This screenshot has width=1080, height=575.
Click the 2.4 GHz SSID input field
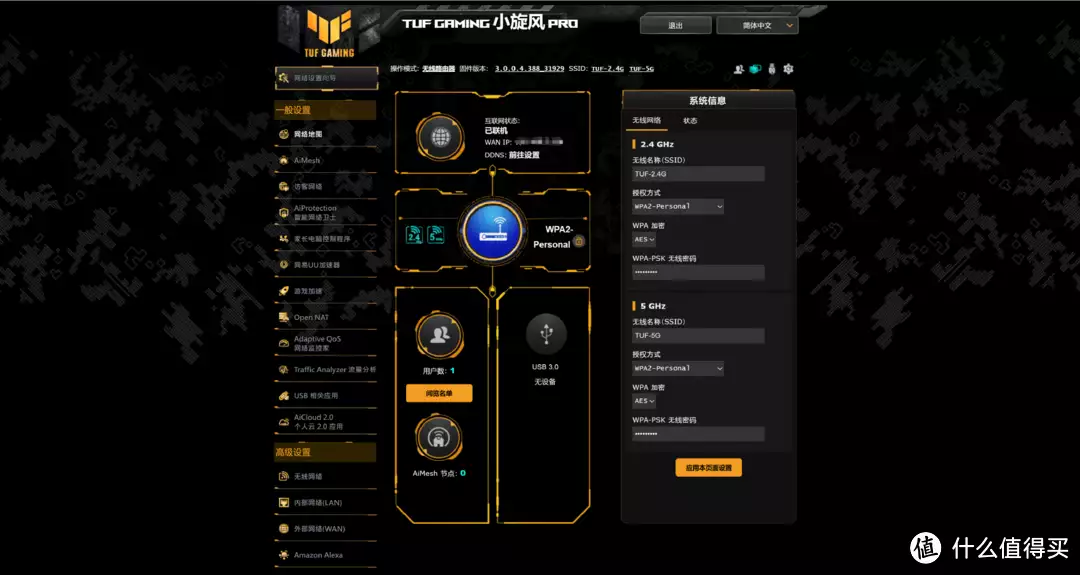tap(698, 174)
